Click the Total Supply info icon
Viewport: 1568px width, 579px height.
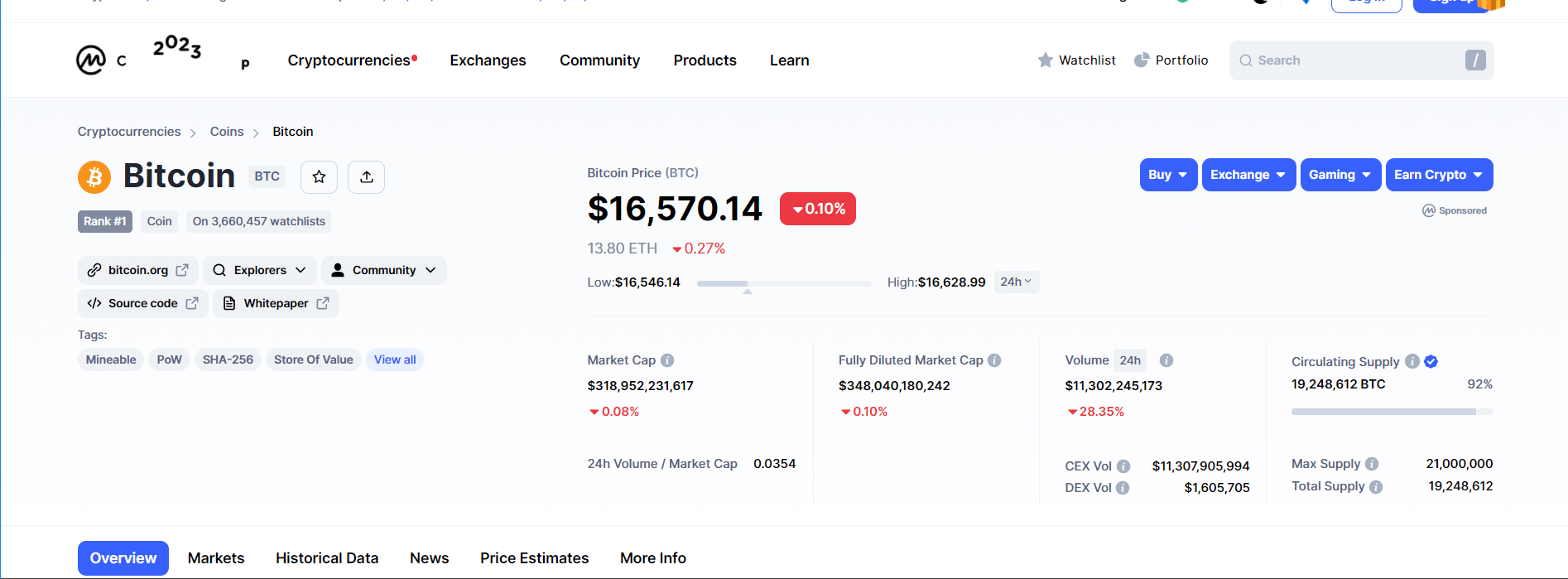1376,487
